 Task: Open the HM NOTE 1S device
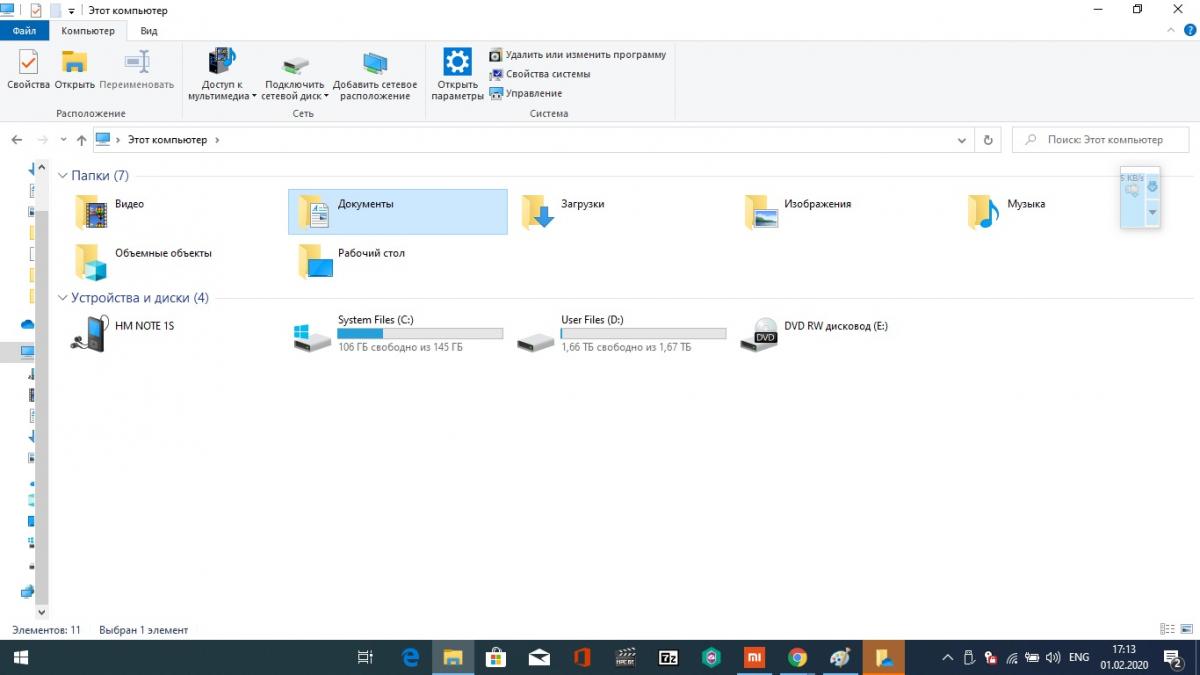144,326
